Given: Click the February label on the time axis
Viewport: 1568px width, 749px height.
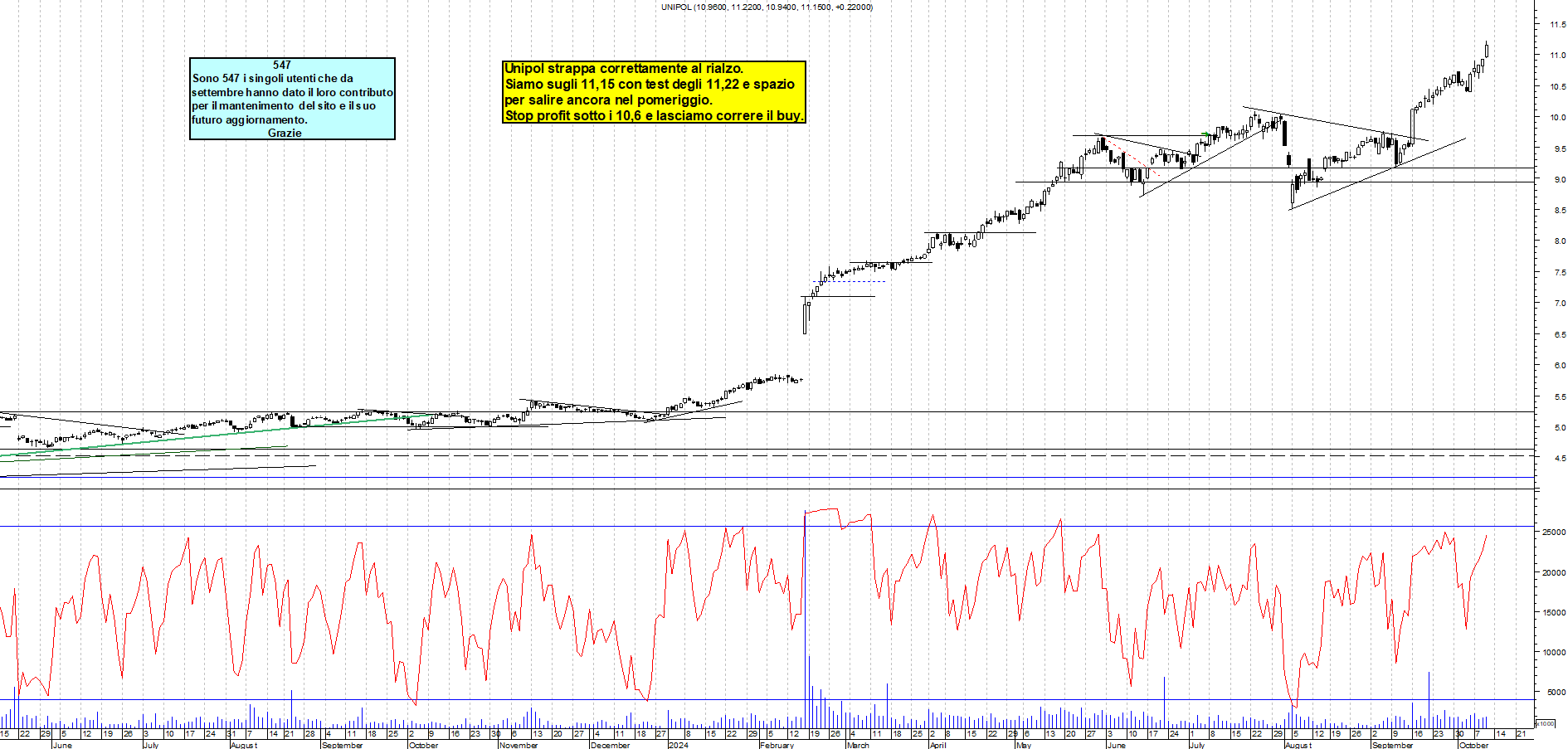Looking at the screenshot, I should (x=777, y=745).
